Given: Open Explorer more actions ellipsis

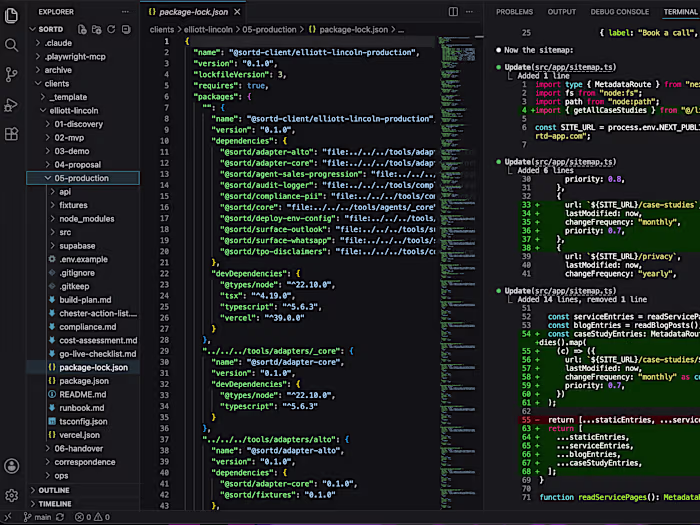Looking at the screenshot, I should point(125,12).
